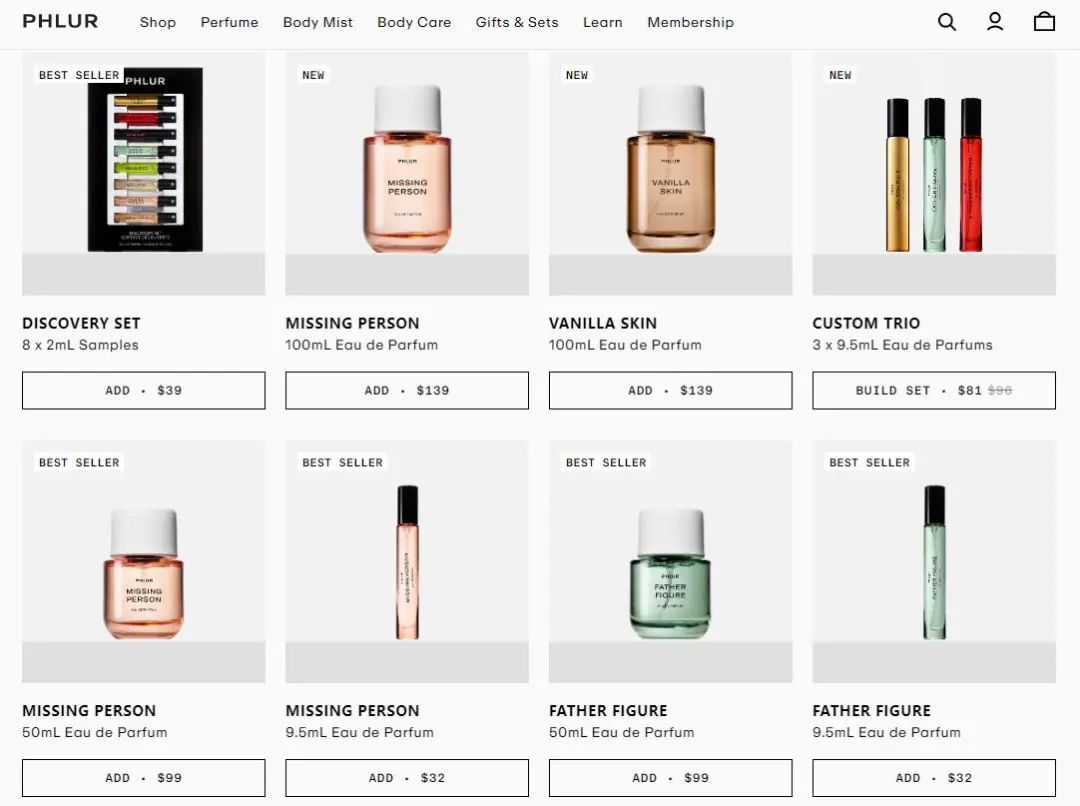Open the Vanilla Skin title link
1080x806 pixels.
coord(603,323)
